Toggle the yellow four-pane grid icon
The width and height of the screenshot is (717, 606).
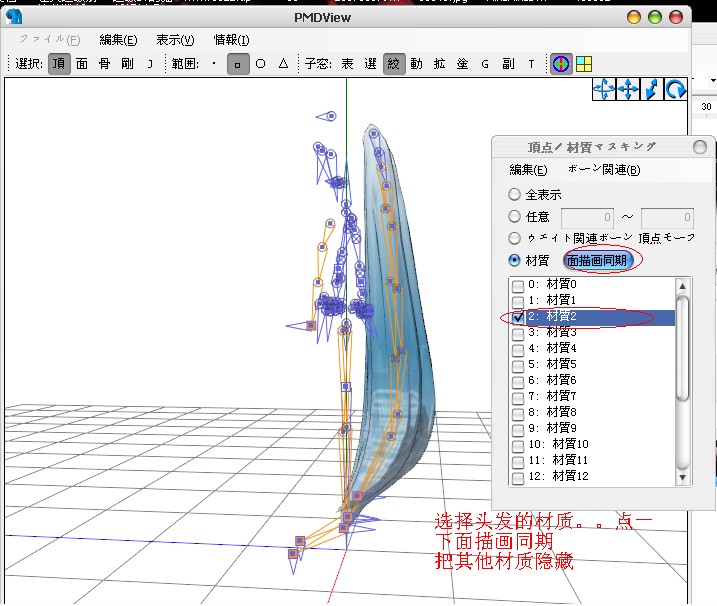point(584,64)
